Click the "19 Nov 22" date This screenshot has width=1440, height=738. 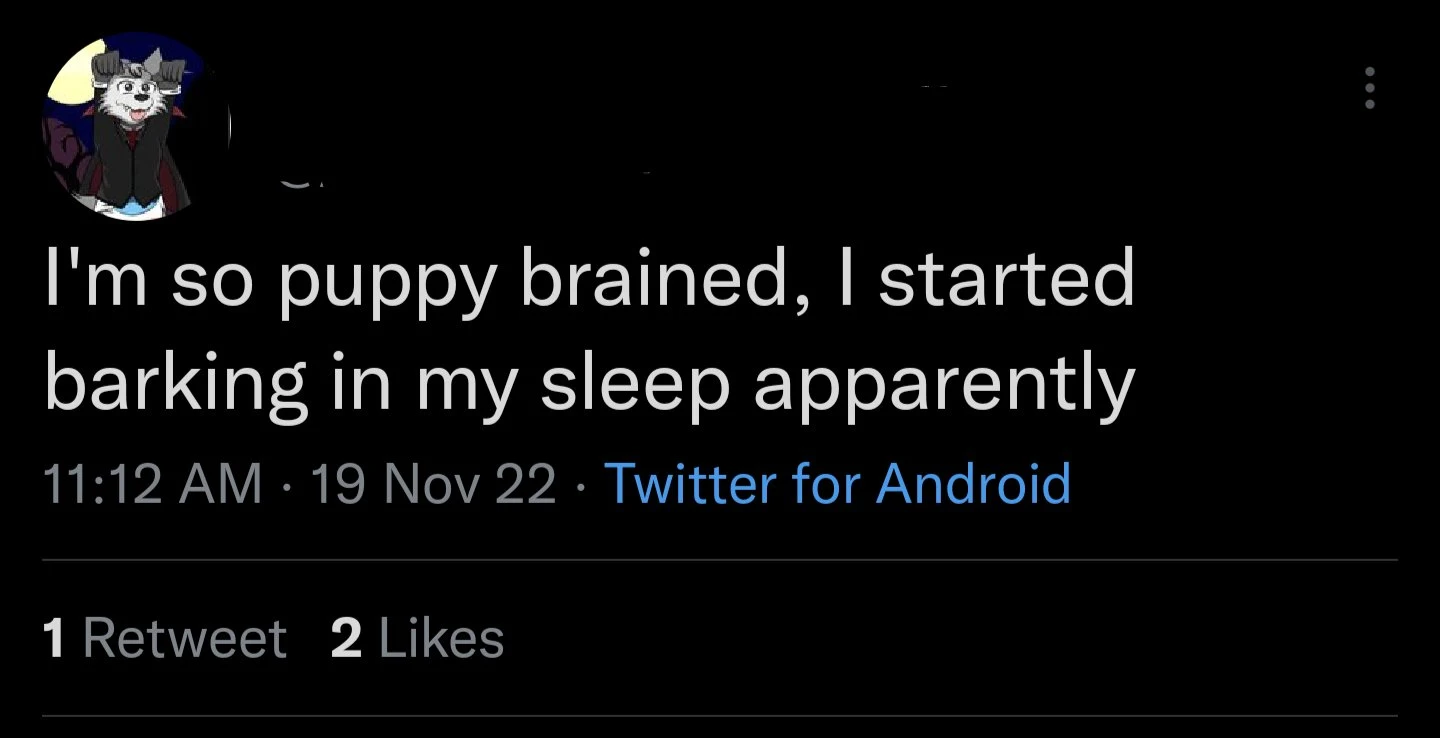[x=433, y=484]
